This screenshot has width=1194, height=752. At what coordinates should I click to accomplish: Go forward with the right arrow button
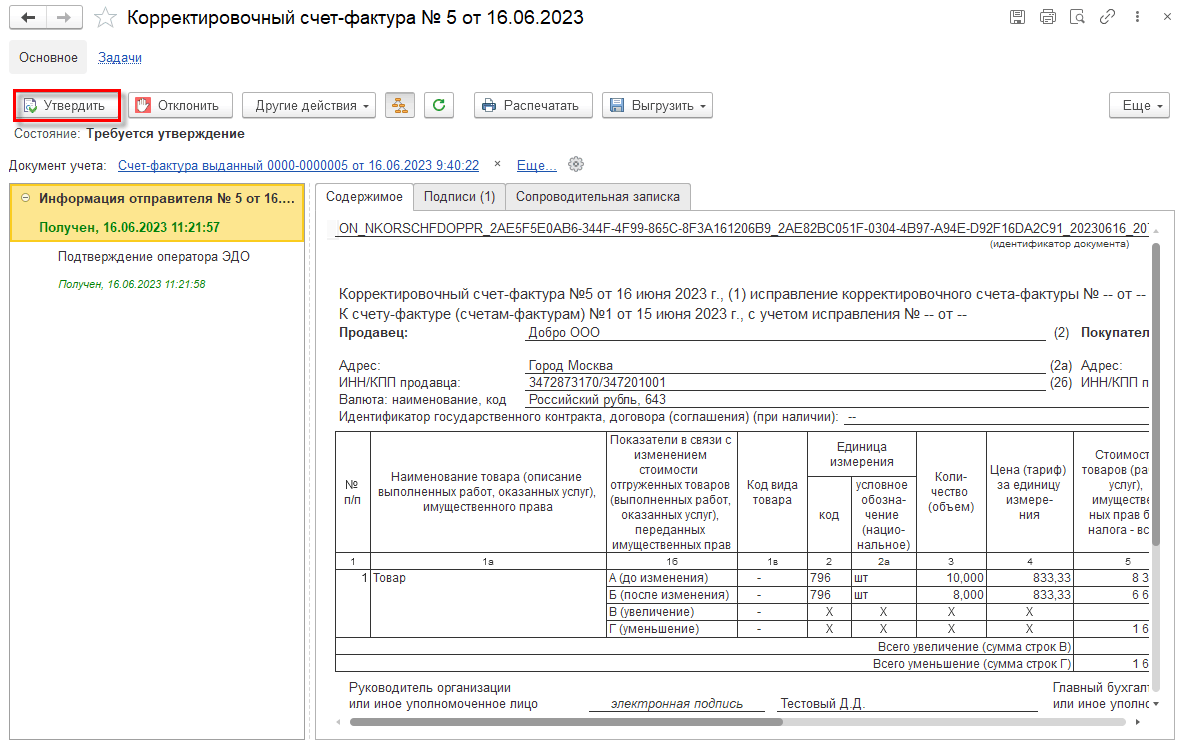[65, 18]
